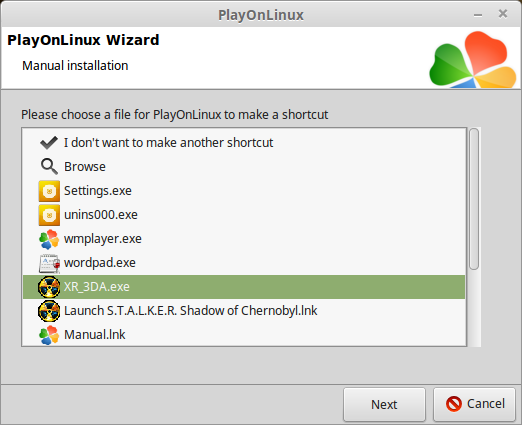The width and height of the screenshot is (522, 425).
Task: Click the checkmark icon for no shortcut
Action: tap(49, 143)
